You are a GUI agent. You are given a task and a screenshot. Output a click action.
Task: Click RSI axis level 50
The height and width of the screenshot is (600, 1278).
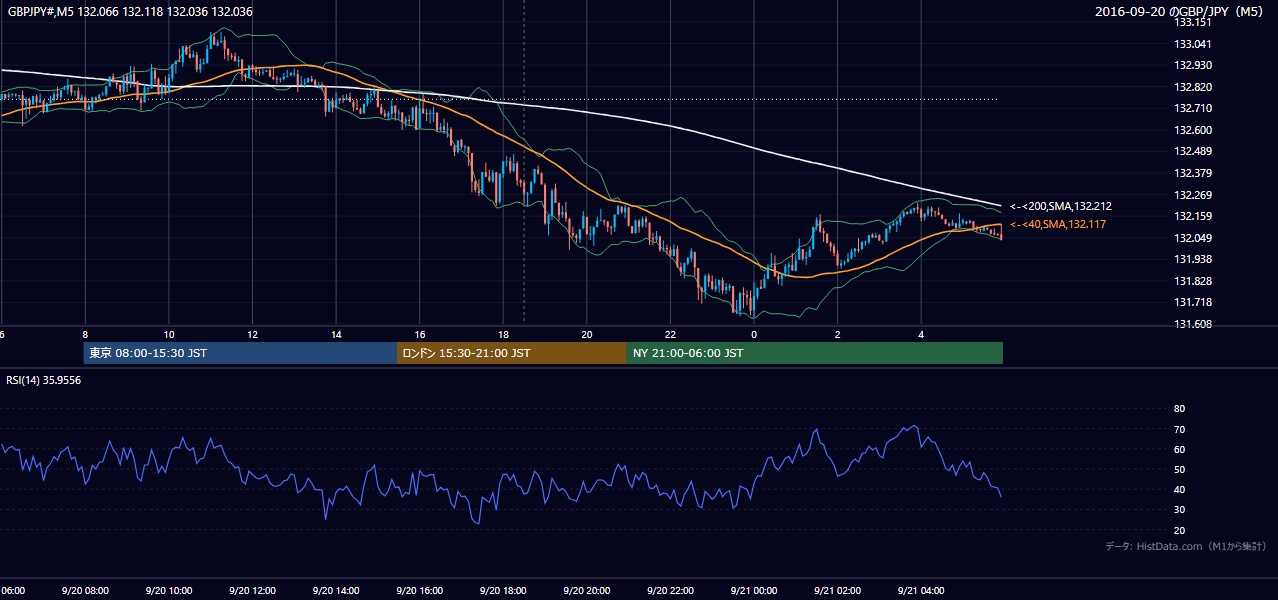coord(1180,470)
